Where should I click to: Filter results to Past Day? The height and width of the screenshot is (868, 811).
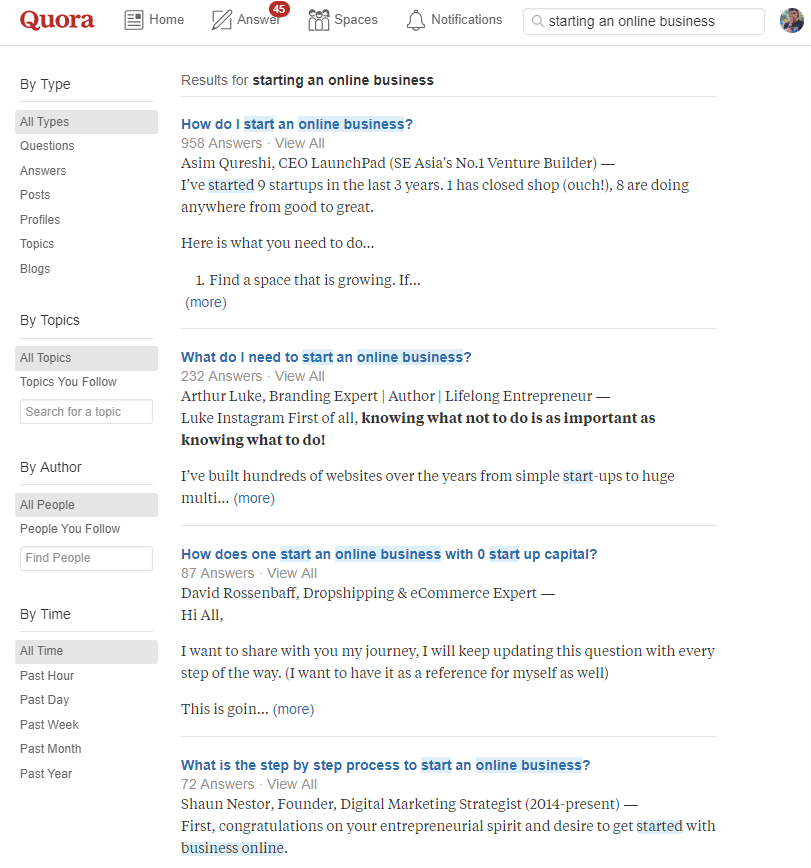tap(44, 700)
